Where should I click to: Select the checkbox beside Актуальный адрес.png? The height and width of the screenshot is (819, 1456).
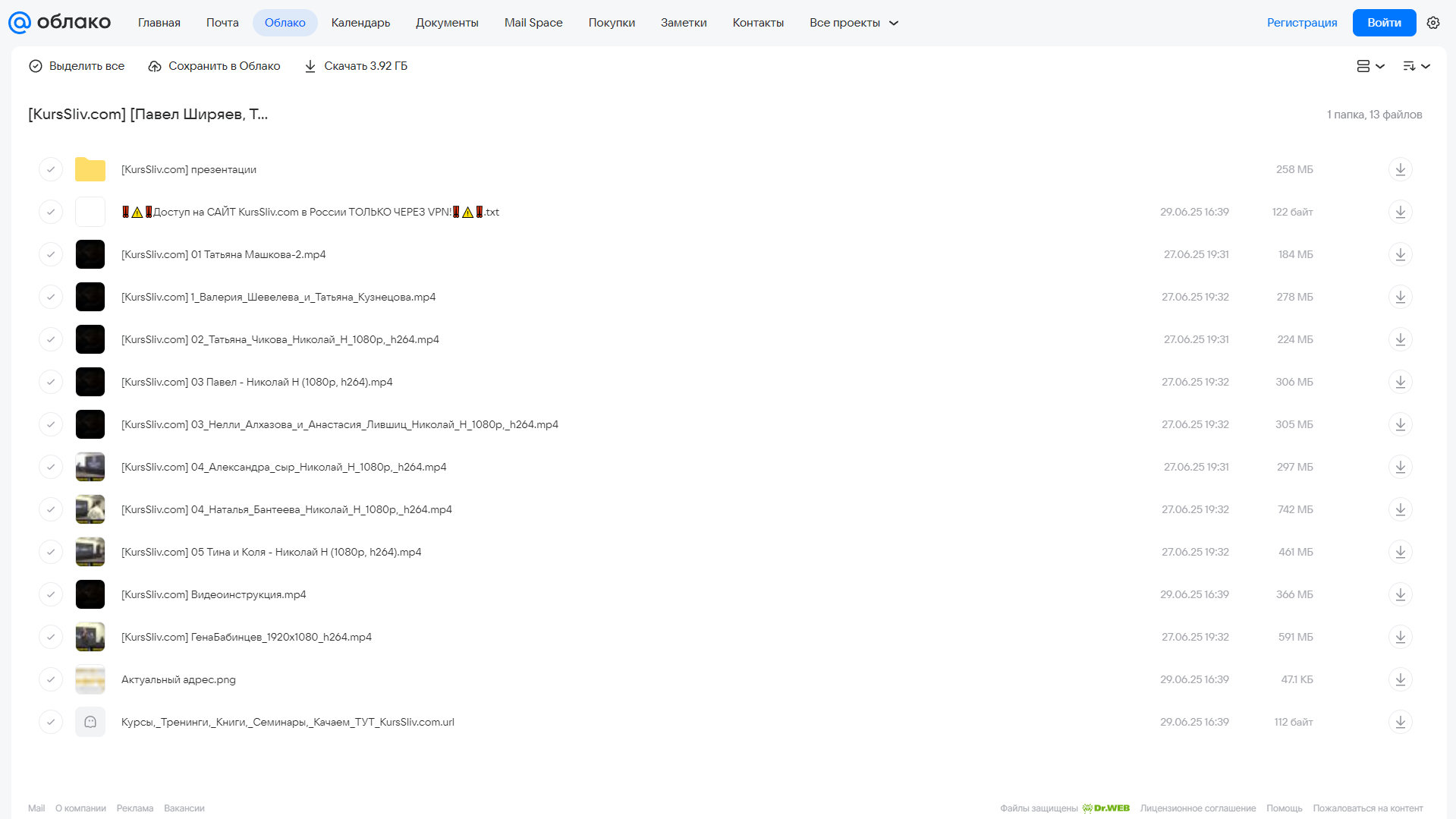(51, 679)
